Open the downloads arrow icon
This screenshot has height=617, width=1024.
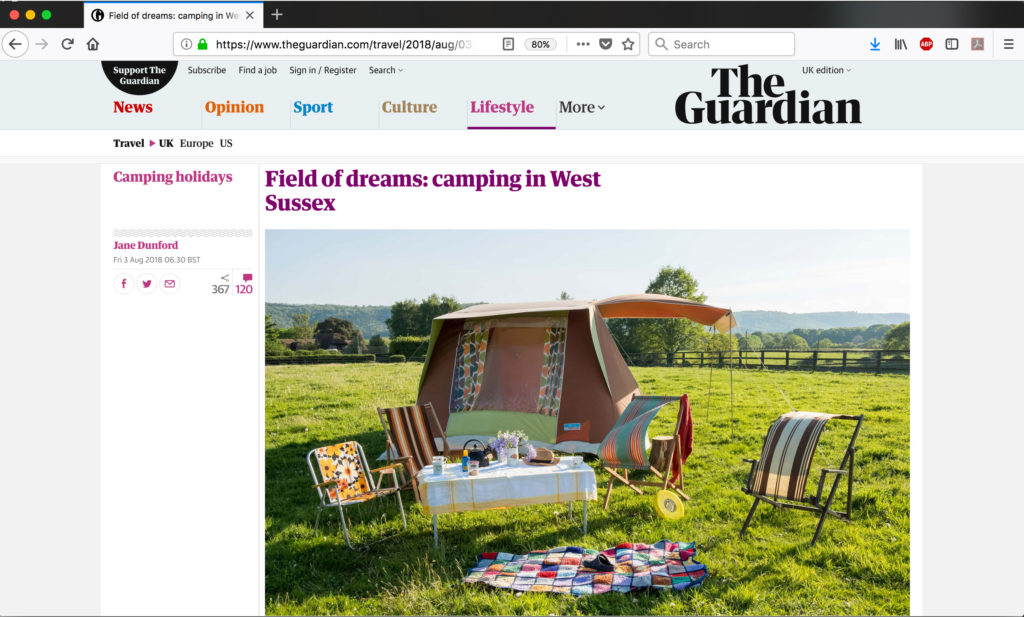(875, 44)
